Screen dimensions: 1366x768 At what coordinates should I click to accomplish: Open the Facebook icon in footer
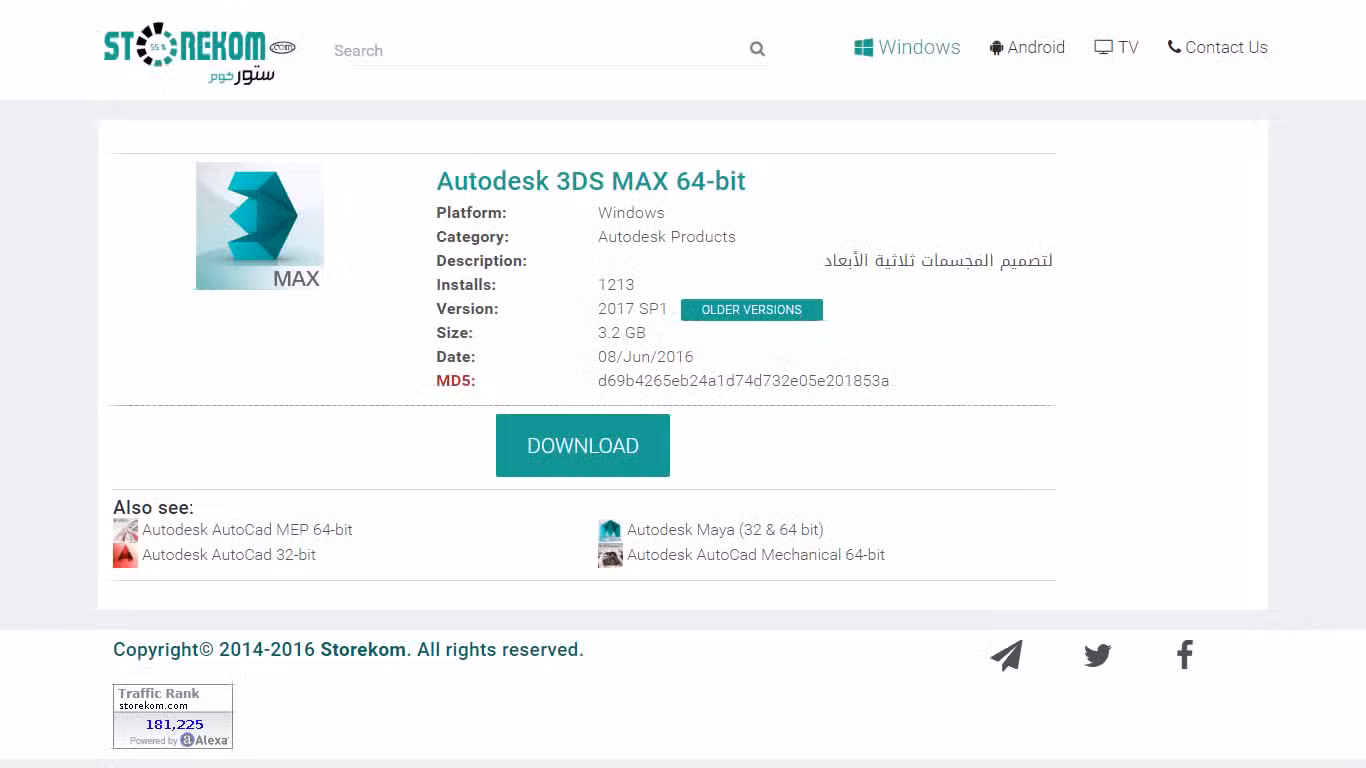click(x=1185, y=655)
